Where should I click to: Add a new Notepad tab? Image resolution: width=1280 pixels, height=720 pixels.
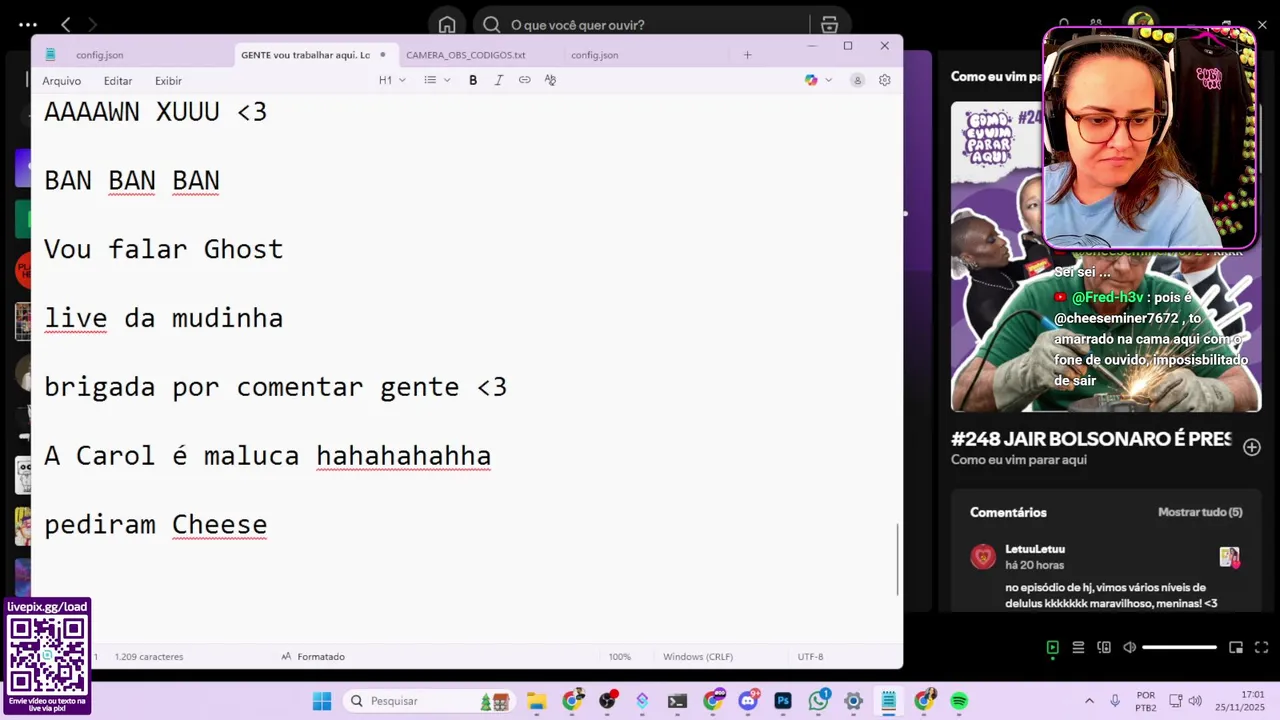[x=747, y=55]
